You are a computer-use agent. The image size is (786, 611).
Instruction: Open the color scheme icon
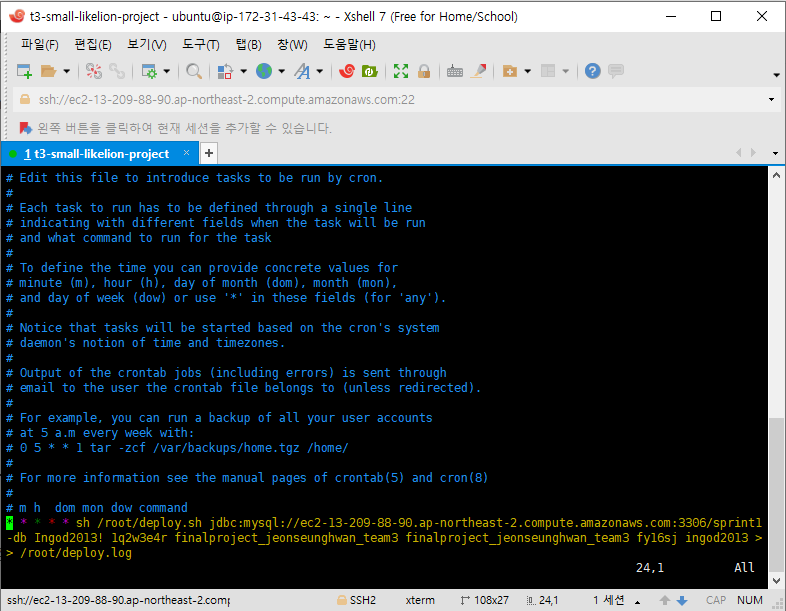click(225, 71)
